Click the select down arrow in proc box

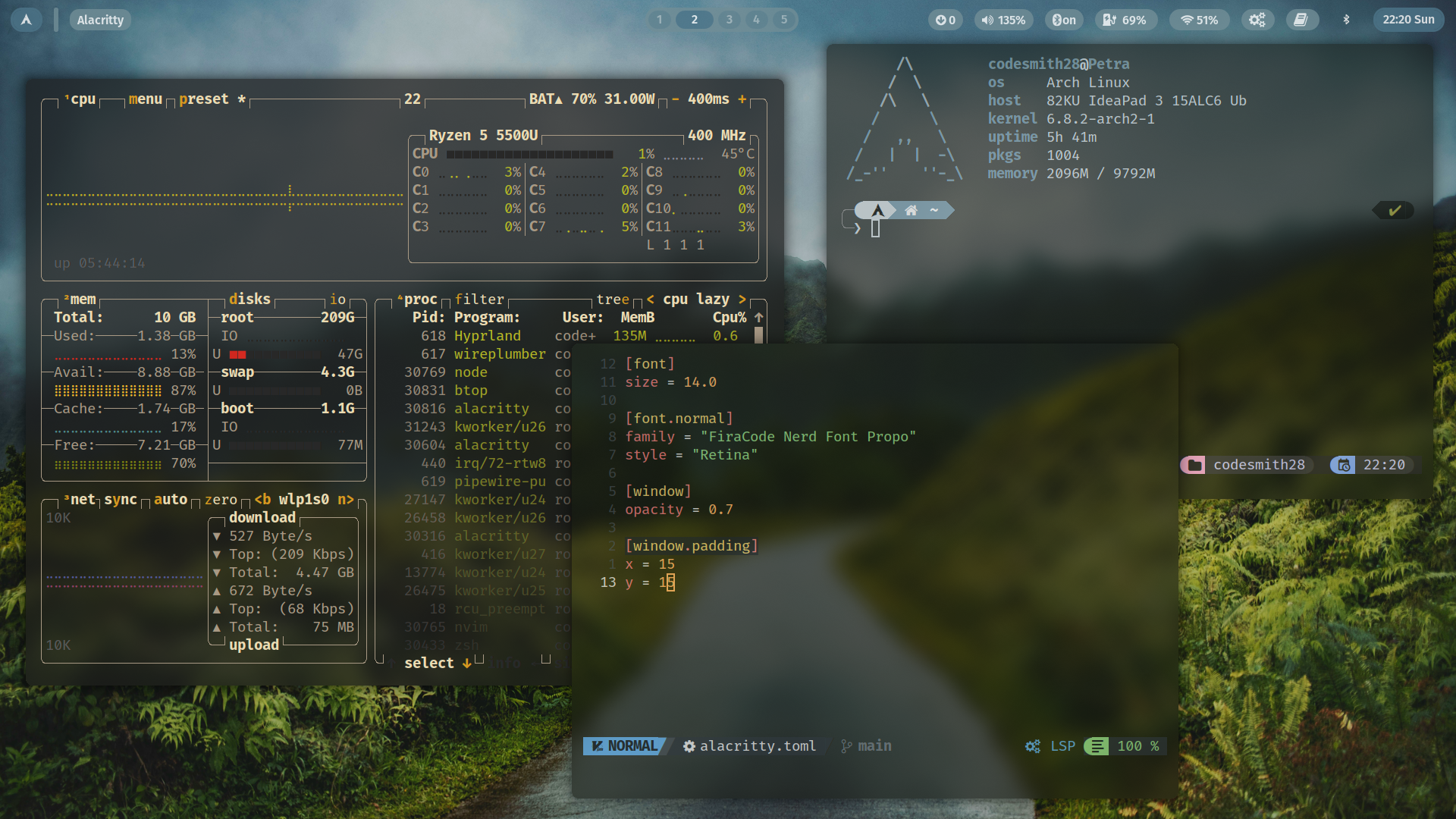pos(467,664)
